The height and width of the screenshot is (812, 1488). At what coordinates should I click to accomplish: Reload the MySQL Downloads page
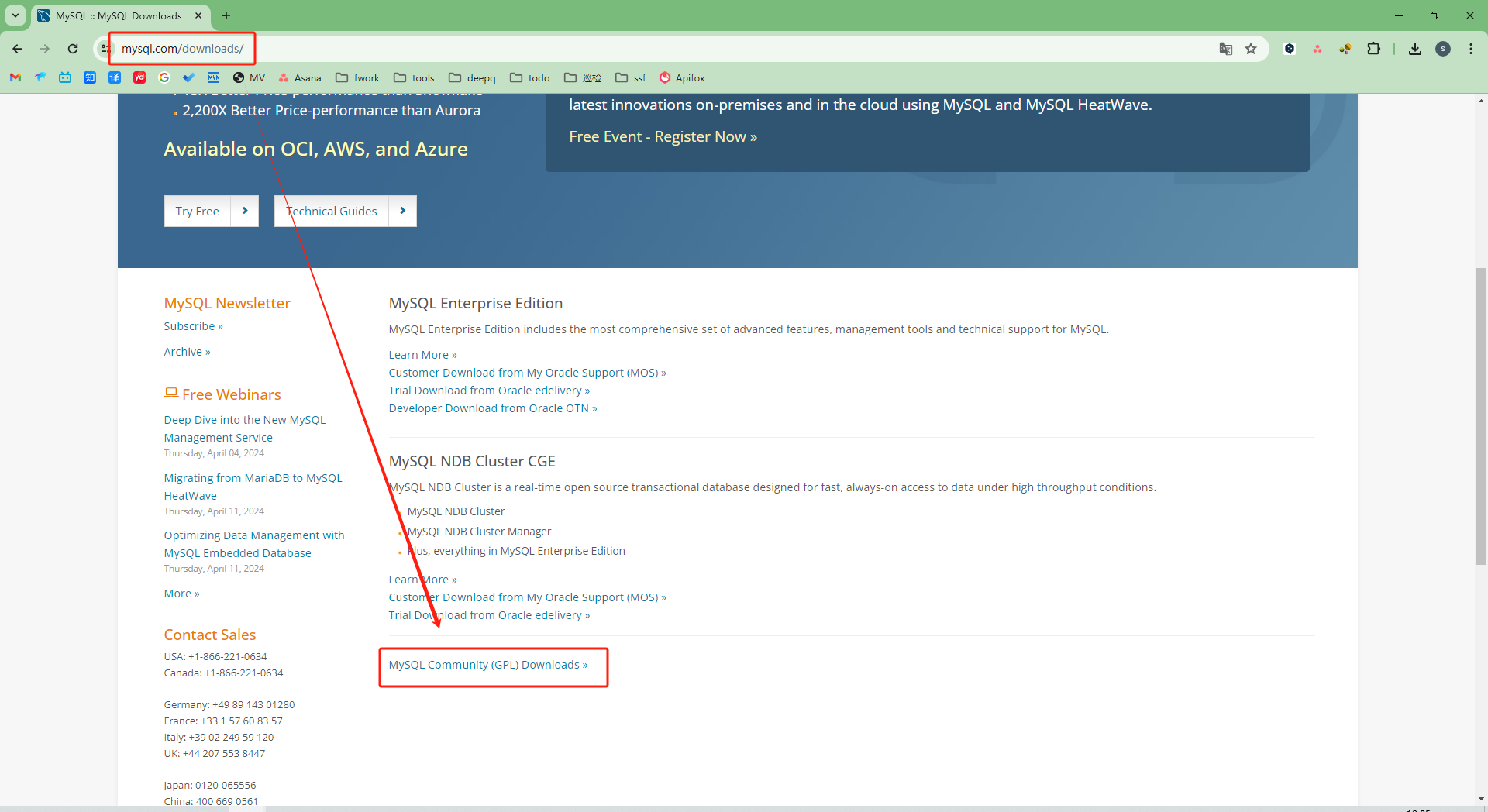click(x=73, y=49)
